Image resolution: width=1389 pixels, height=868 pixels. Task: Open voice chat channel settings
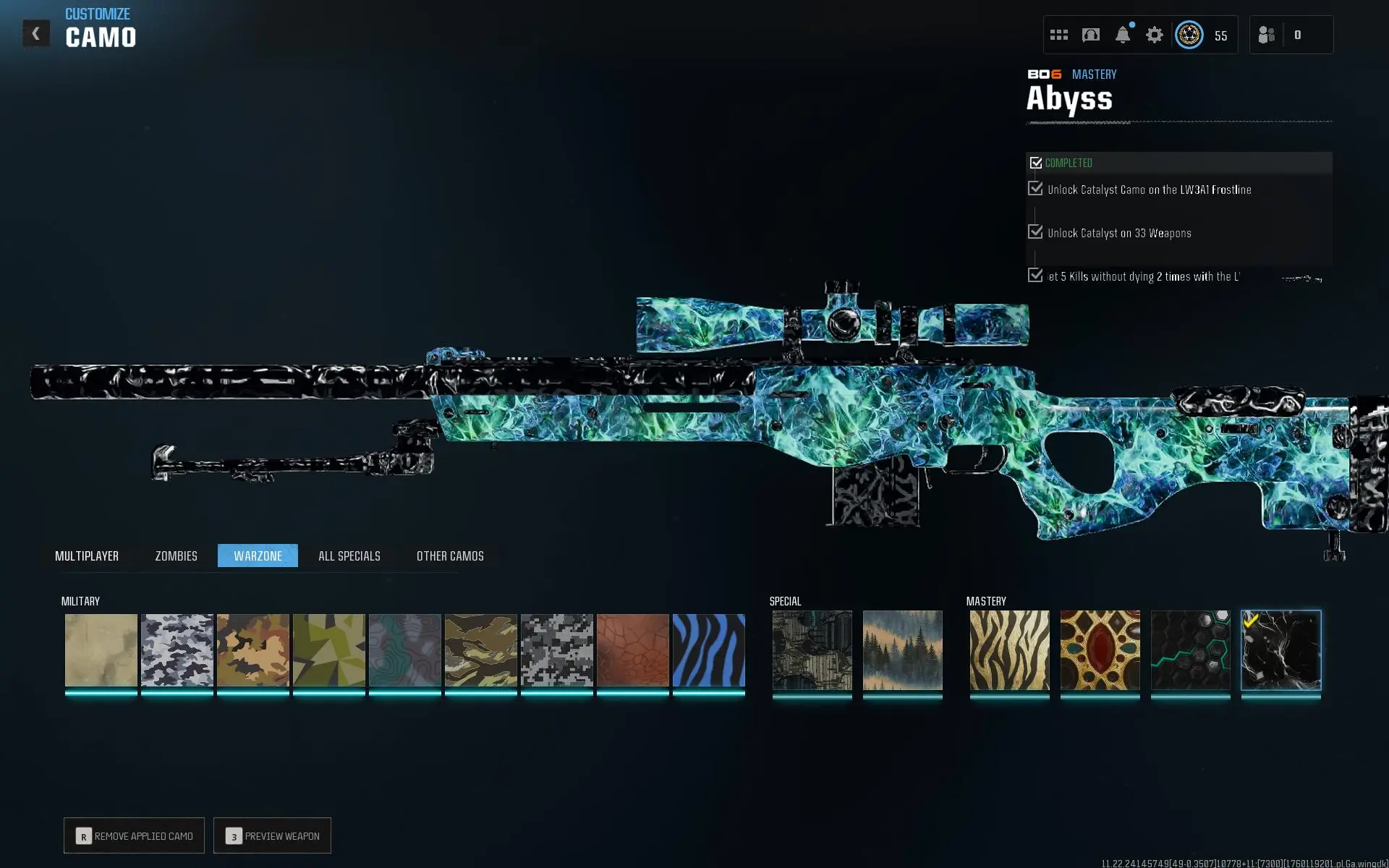click(1091, 34)
